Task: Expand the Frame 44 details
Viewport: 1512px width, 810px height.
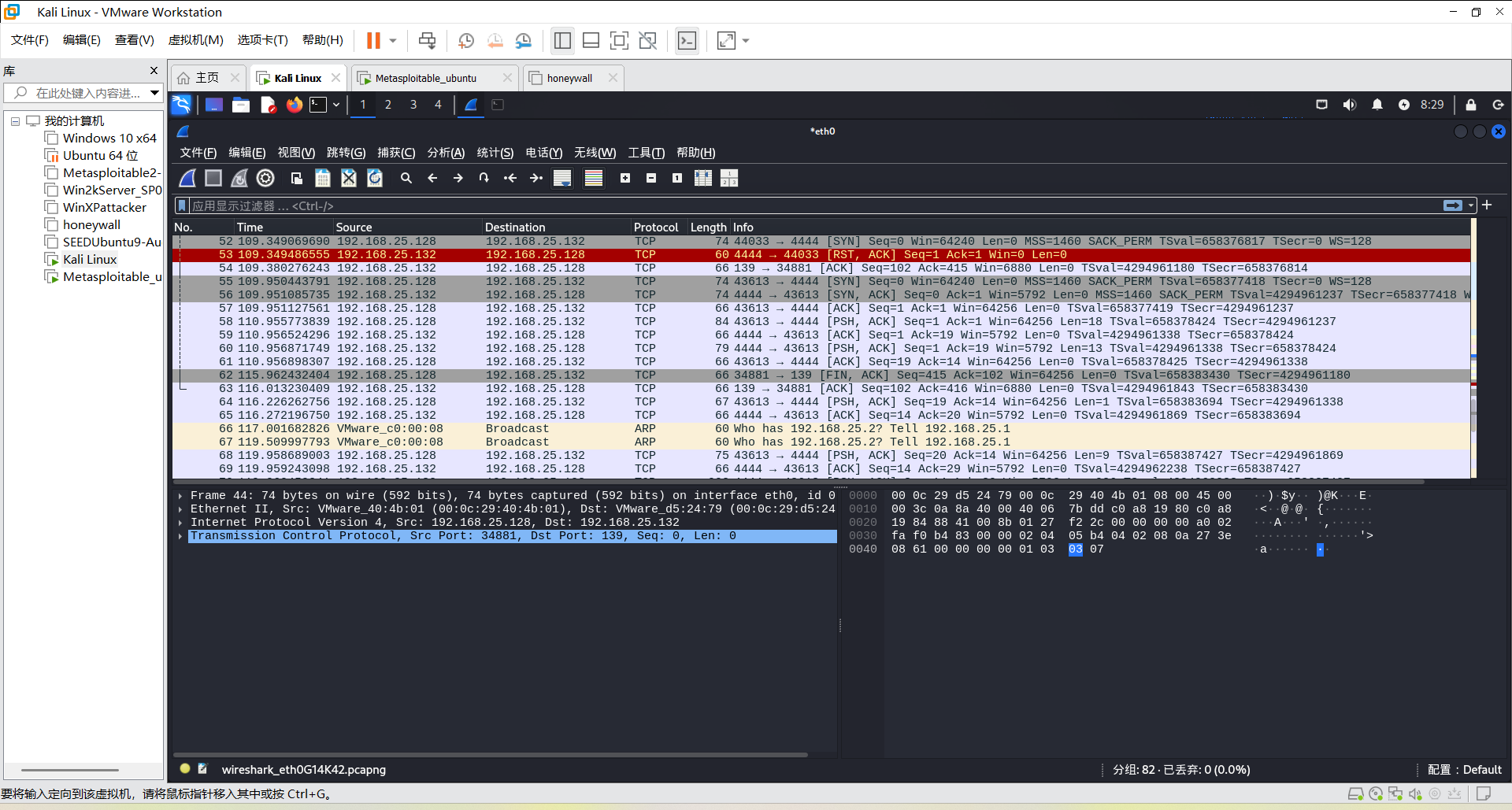Action: (x=180, y=496)
